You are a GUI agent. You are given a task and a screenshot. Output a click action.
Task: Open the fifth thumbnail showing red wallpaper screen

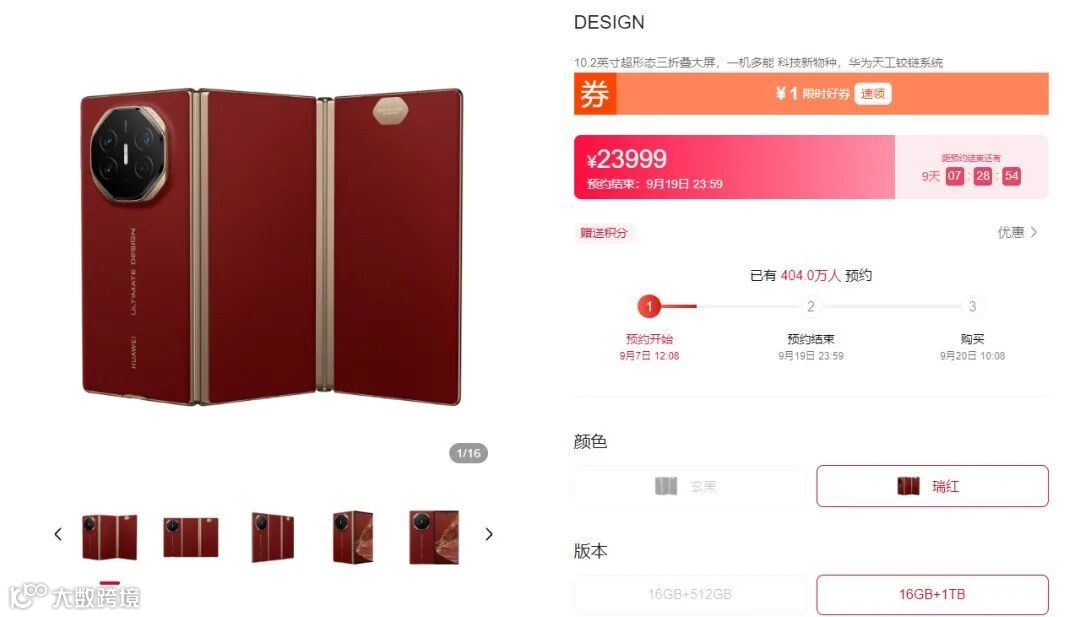pos(434,537)
